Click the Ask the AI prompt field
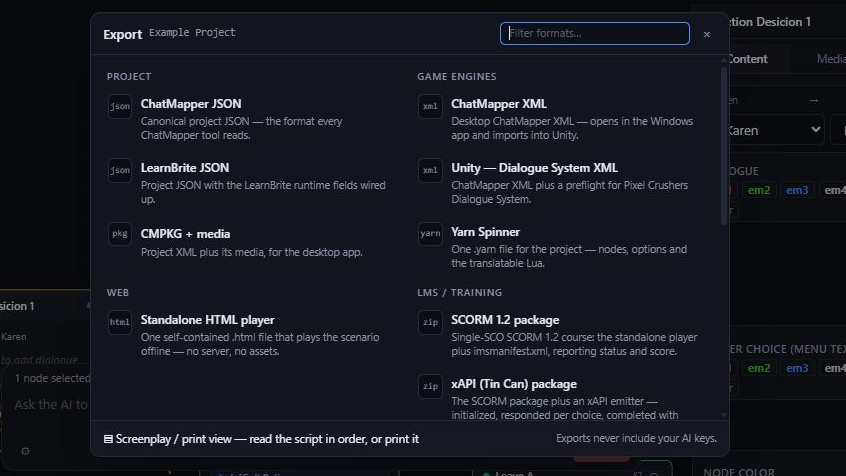846x476 pixels. (50, 405)
